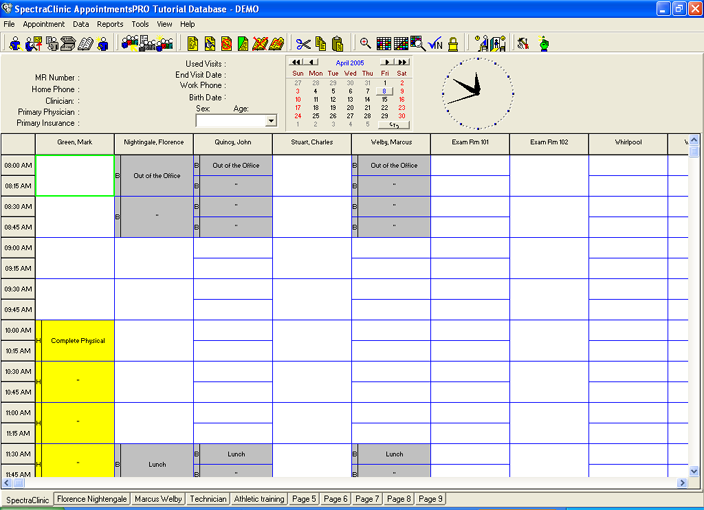Switch to the Technician tab
704x510 pixels.
coord(208,499)
